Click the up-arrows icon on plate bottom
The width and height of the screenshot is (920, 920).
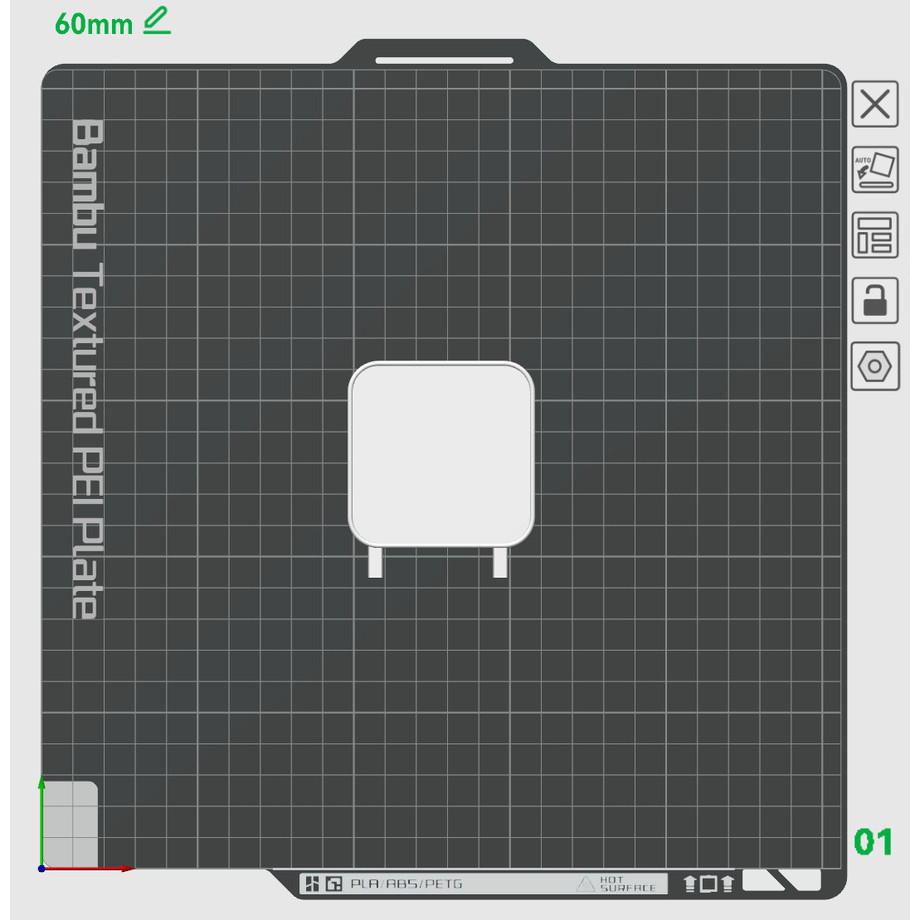pos(709,883)
